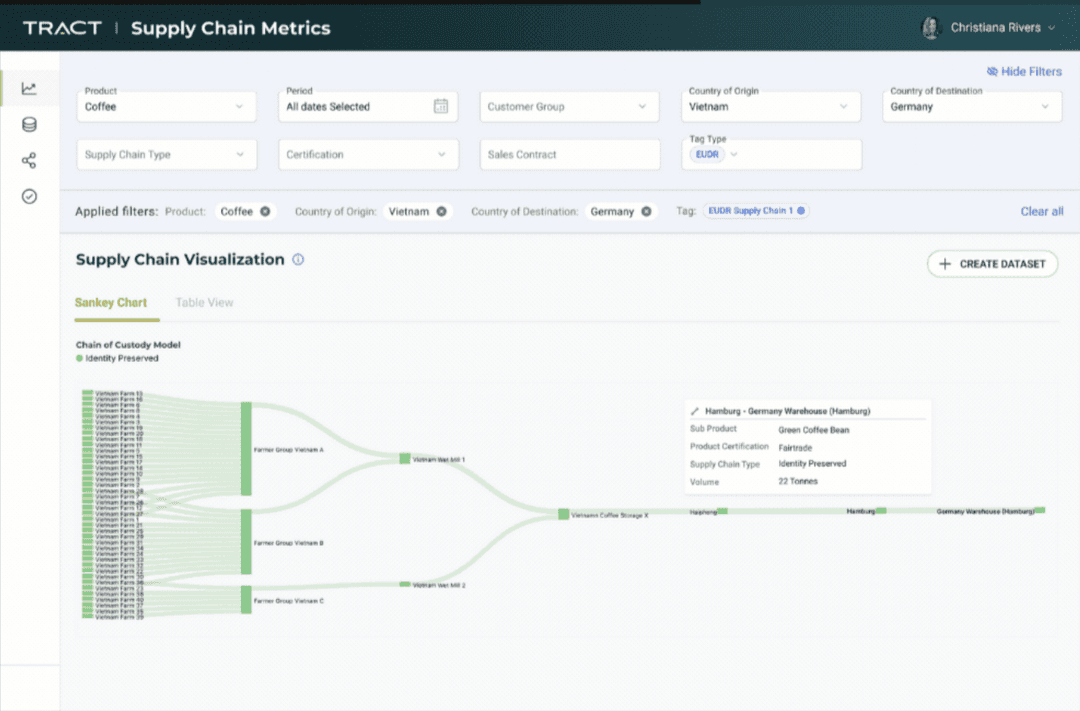Switch to the Table View tab
Viewport: 1080px width, 711px height.
(204, 303)
